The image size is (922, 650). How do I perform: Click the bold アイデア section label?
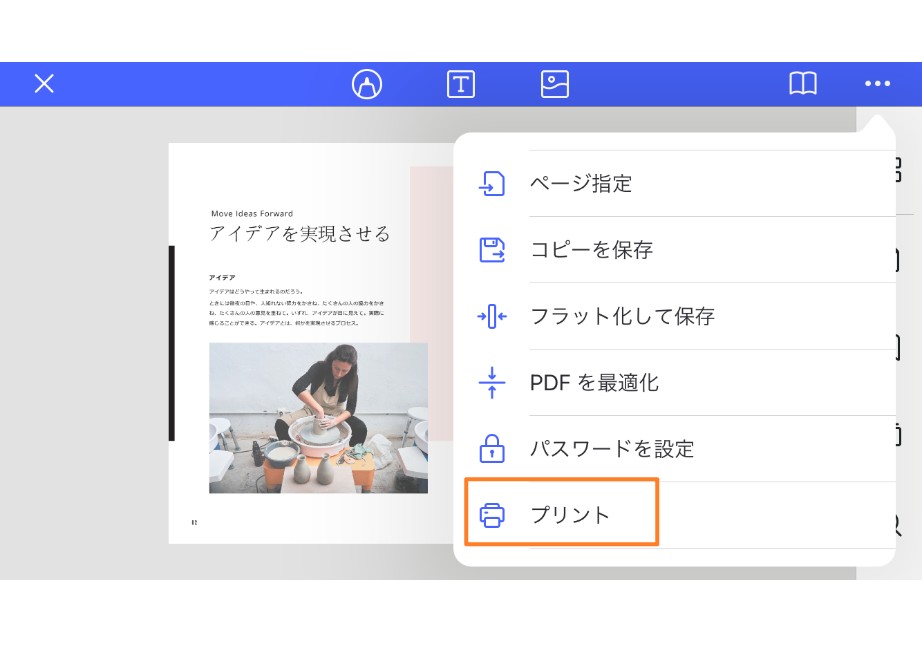(x=222, y=277)
